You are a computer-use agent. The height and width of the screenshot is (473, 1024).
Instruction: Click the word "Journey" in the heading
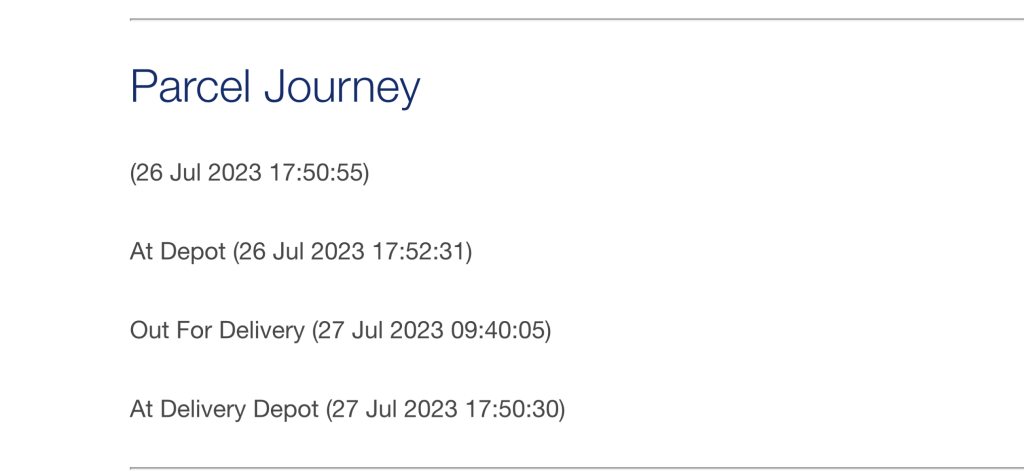[x=342, y=88]
